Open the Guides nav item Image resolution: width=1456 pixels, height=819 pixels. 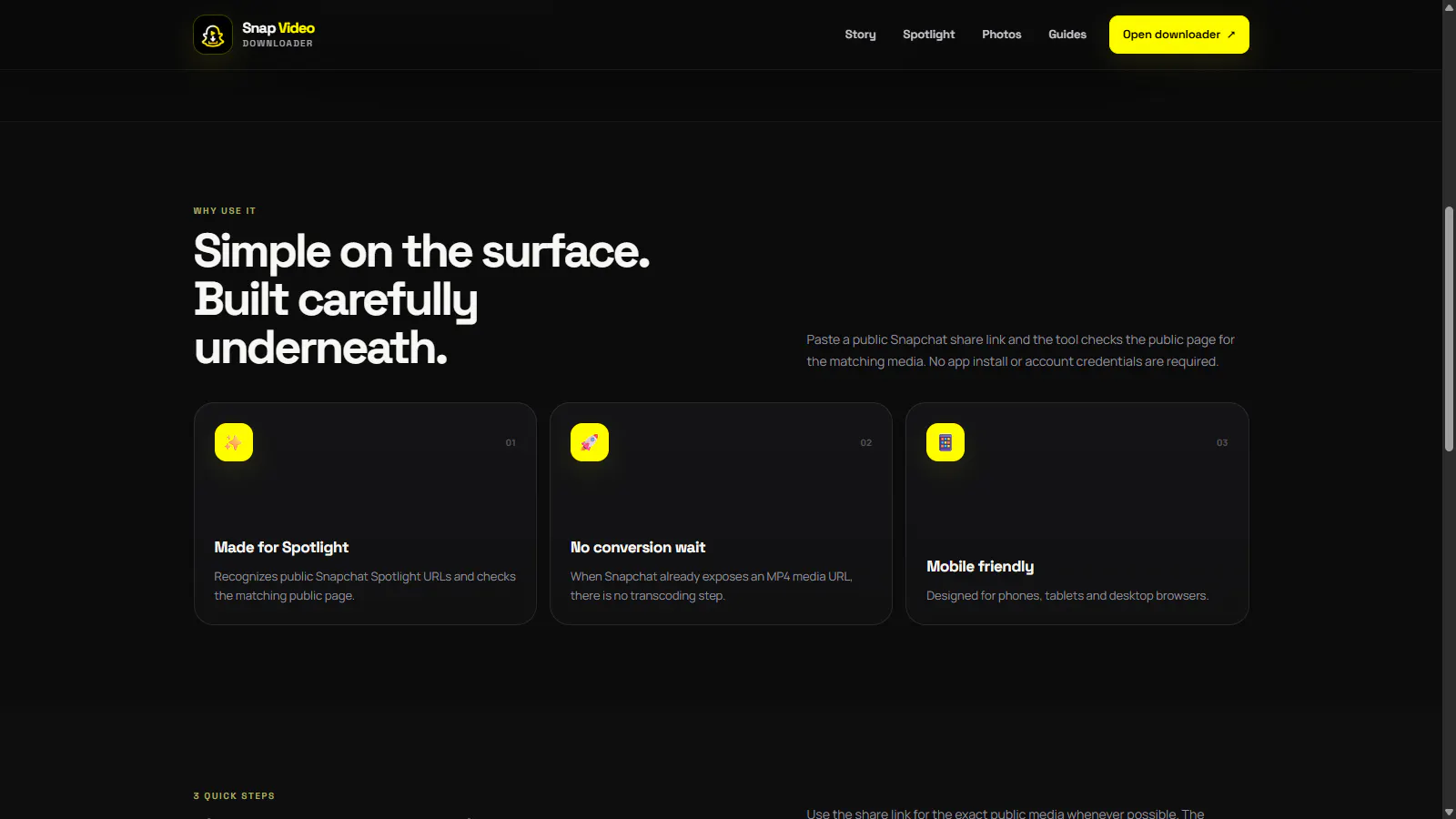(1067, 35)
